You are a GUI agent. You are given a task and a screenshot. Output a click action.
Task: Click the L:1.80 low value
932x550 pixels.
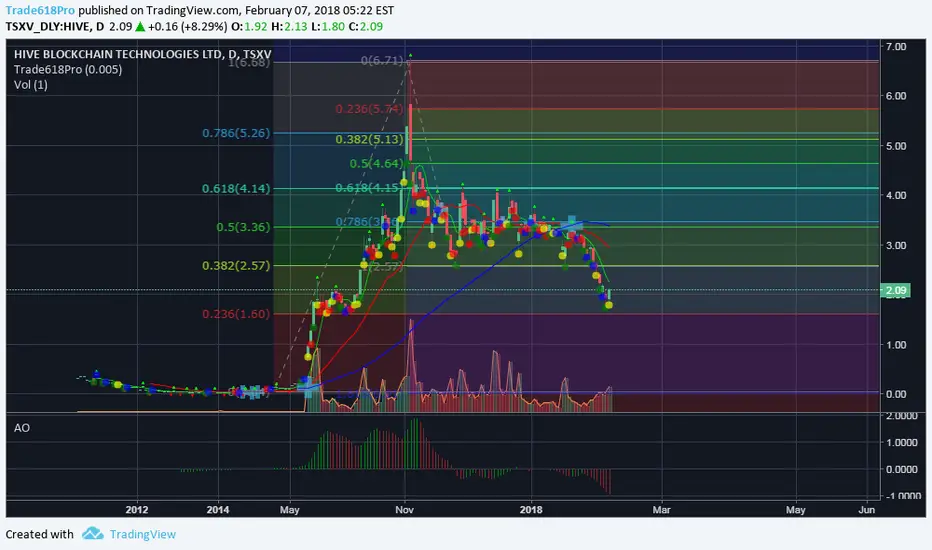(328, 26)
